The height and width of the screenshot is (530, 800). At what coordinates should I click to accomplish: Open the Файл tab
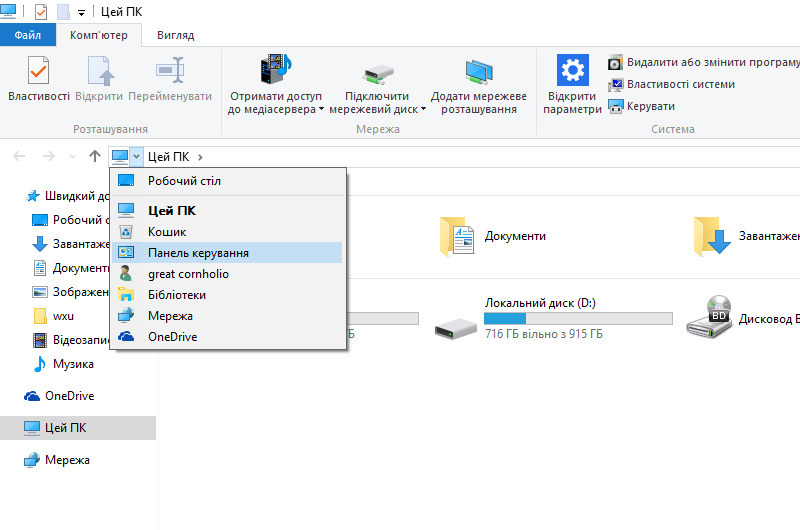coord(28,35)
